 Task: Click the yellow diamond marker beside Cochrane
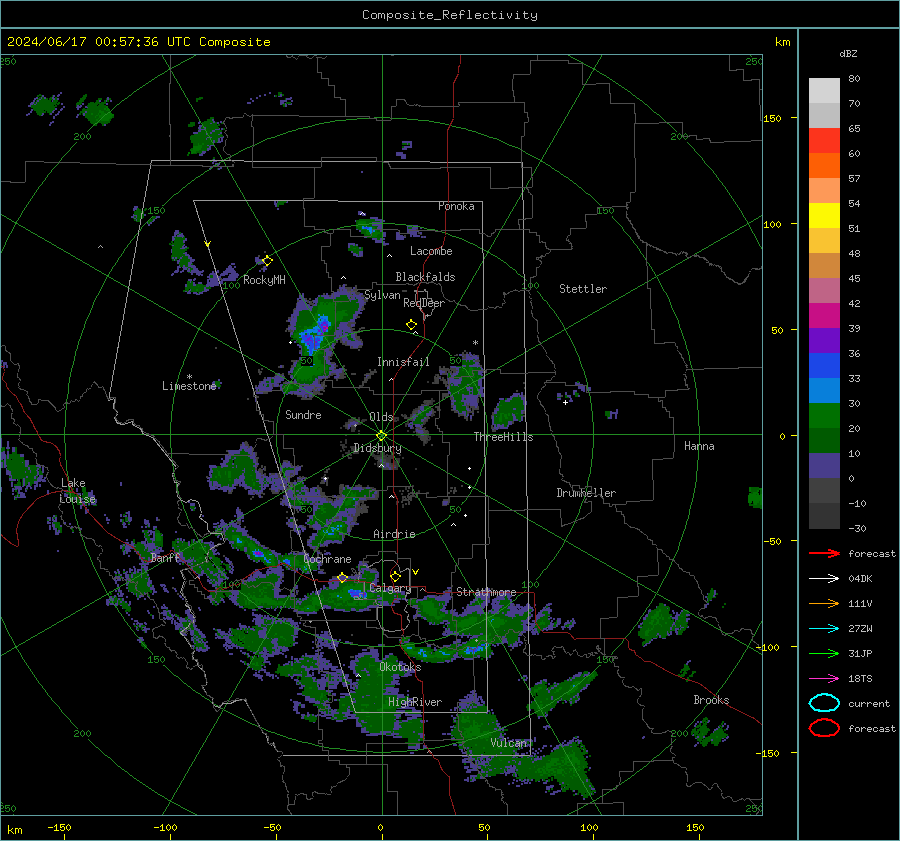(x=343, y=577)
